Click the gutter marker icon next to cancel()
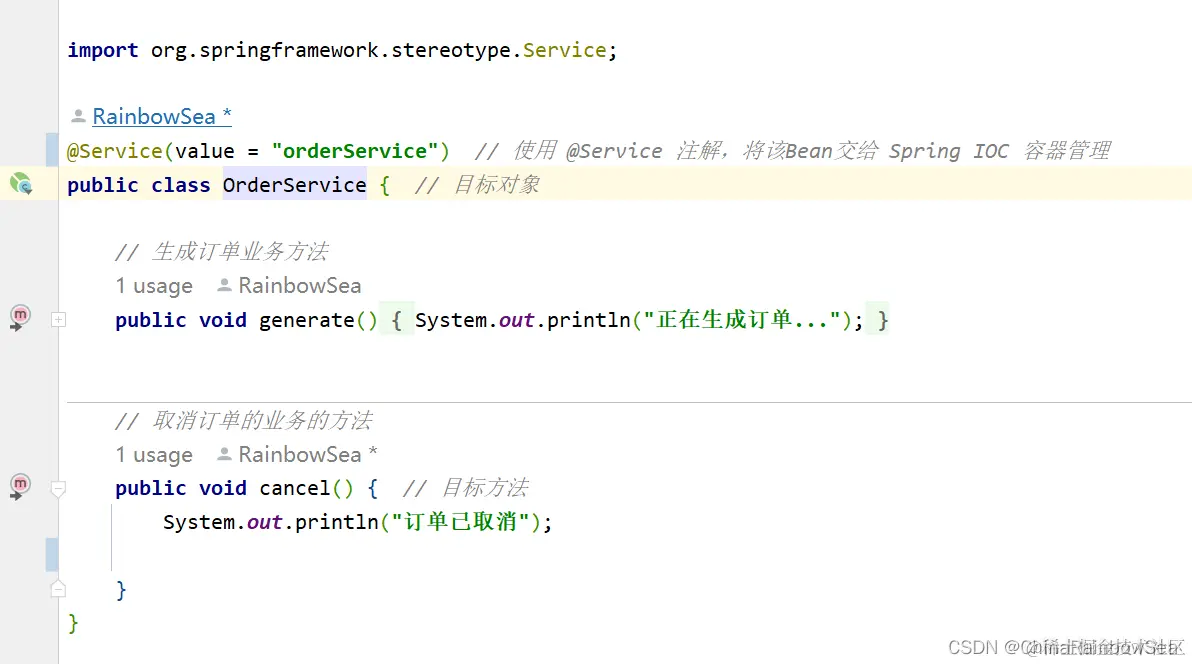The image size is (1192, 664). (x=20, y=487)
